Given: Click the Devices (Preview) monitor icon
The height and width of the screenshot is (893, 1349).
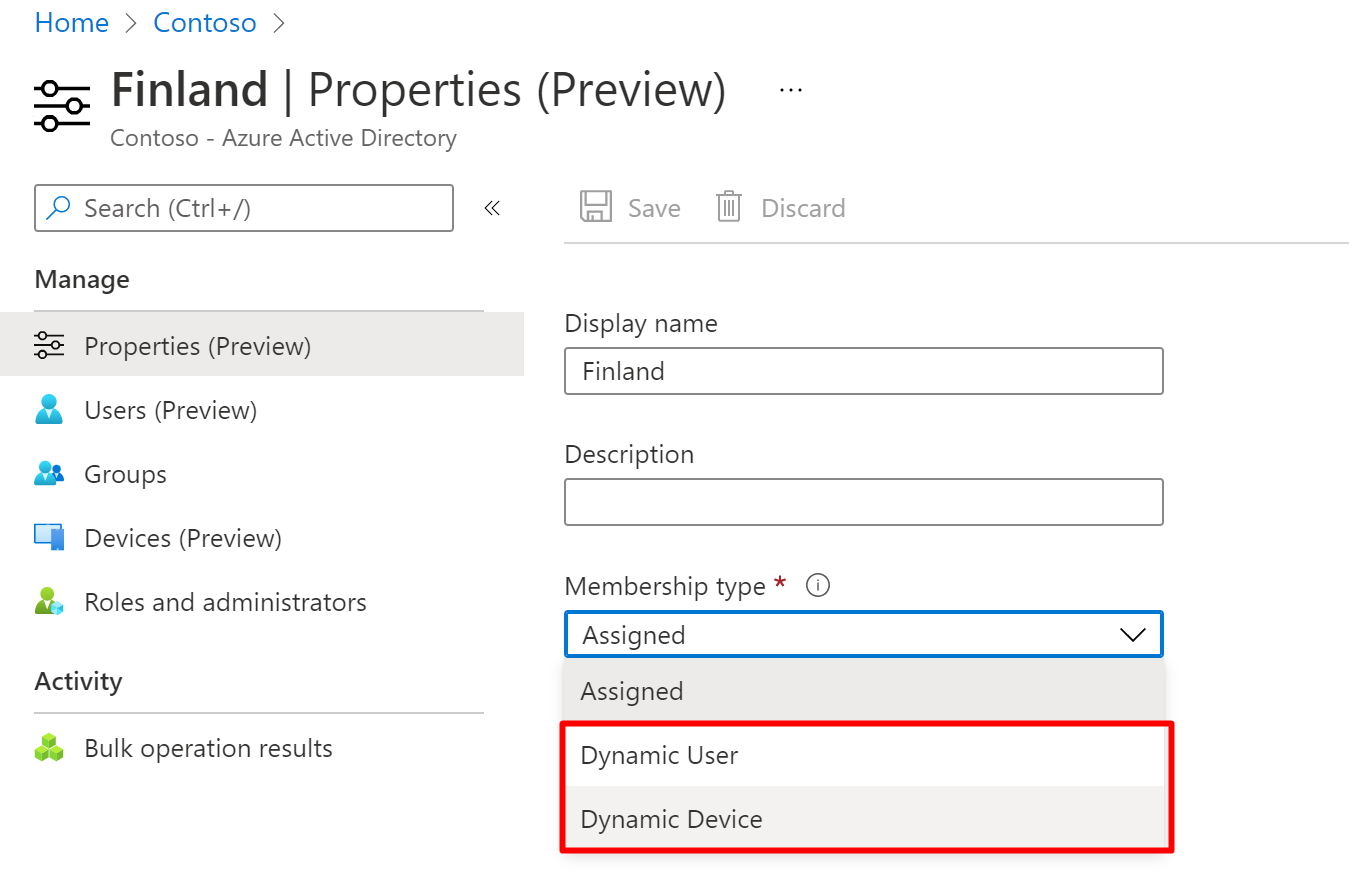Looking at the screenshot, I should click(x=48, y=538).
